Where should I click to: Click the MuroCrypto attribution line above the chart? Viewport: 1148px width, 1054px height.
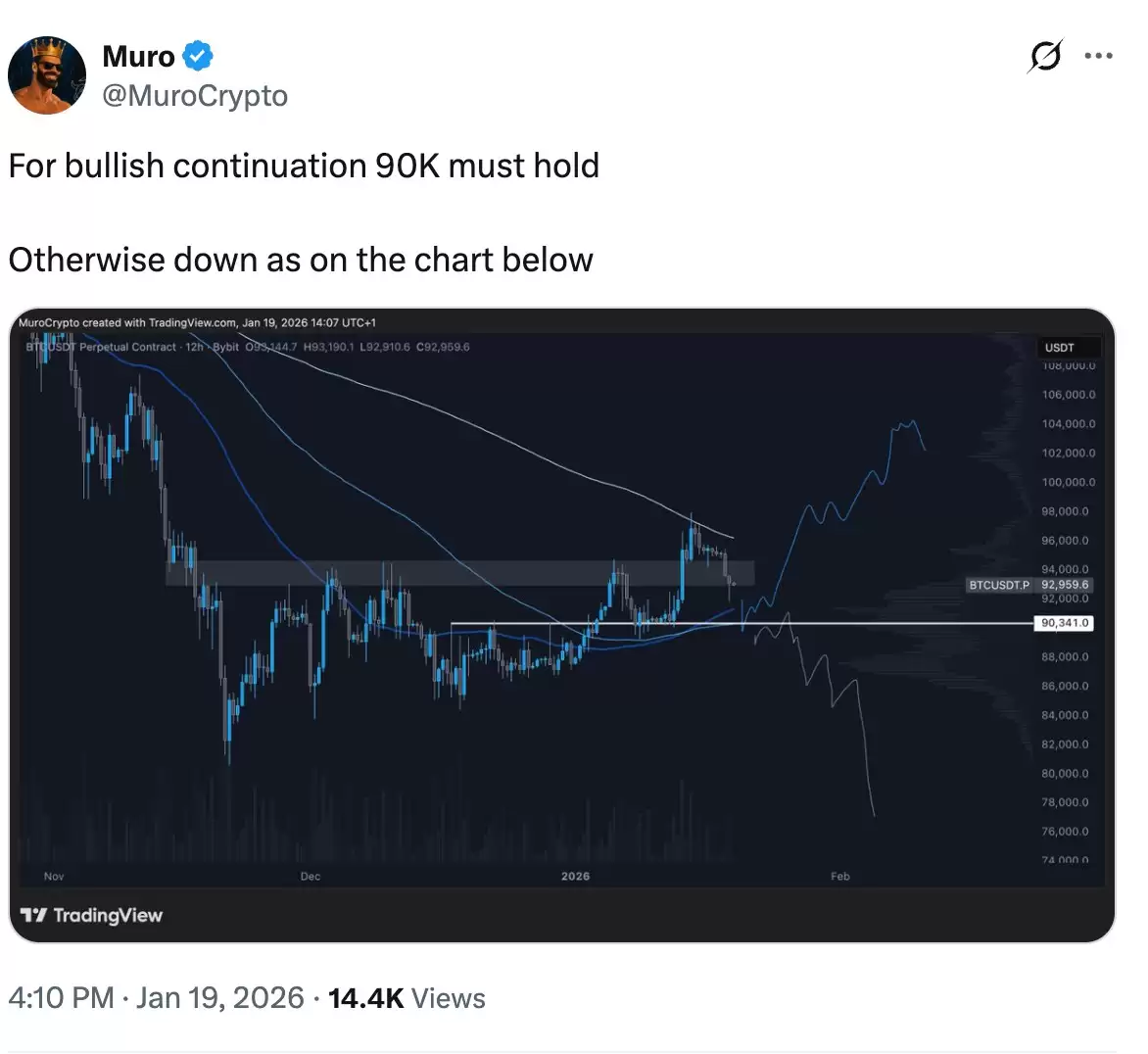pos(196,322)
